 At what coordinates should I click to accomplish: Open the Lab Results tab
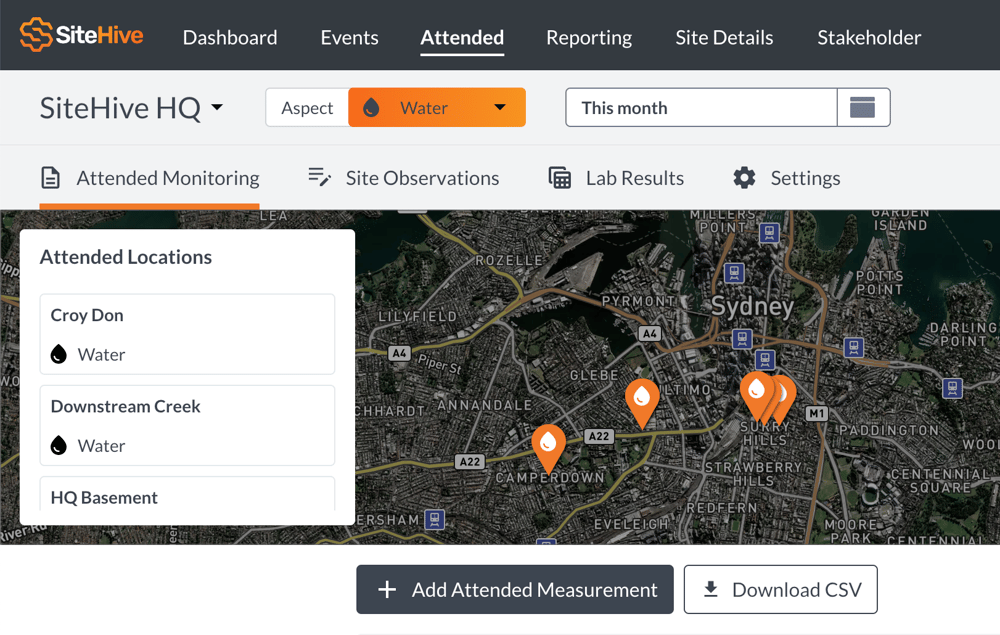(x=616, y=178)
